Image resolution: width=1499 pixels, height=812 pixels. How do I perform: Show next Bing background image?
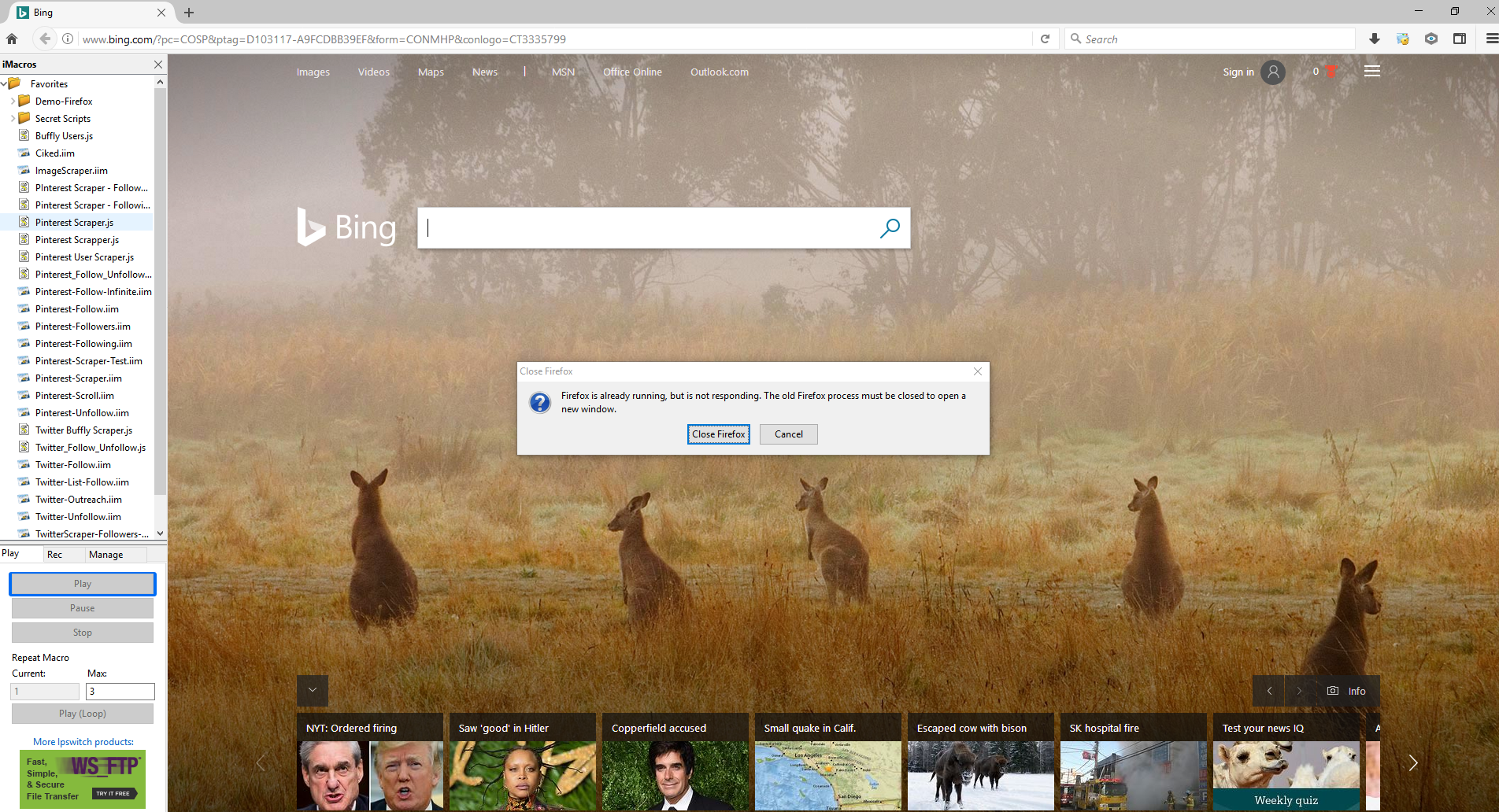coord(1300,691)
